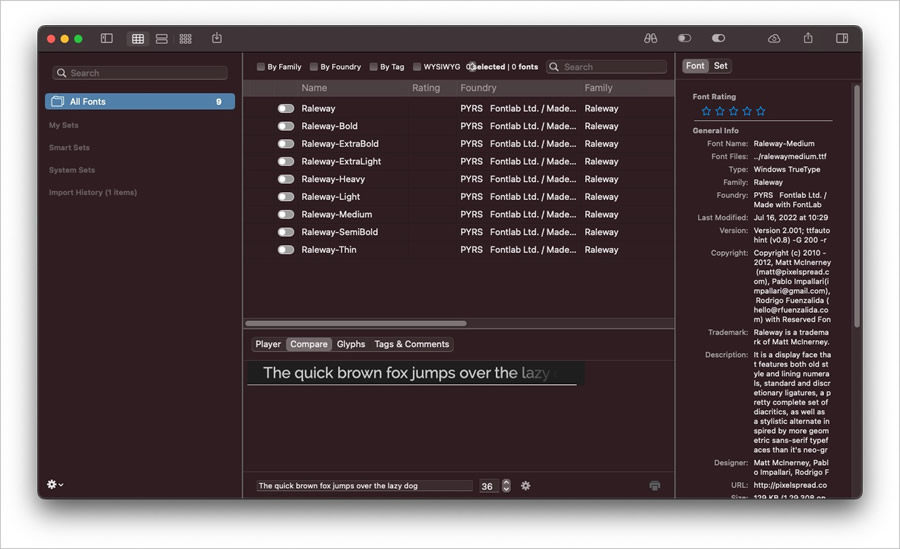Select All Fonts in the sidebar
Viewport: 900px width, 549px height.
(x=140, y=102)
